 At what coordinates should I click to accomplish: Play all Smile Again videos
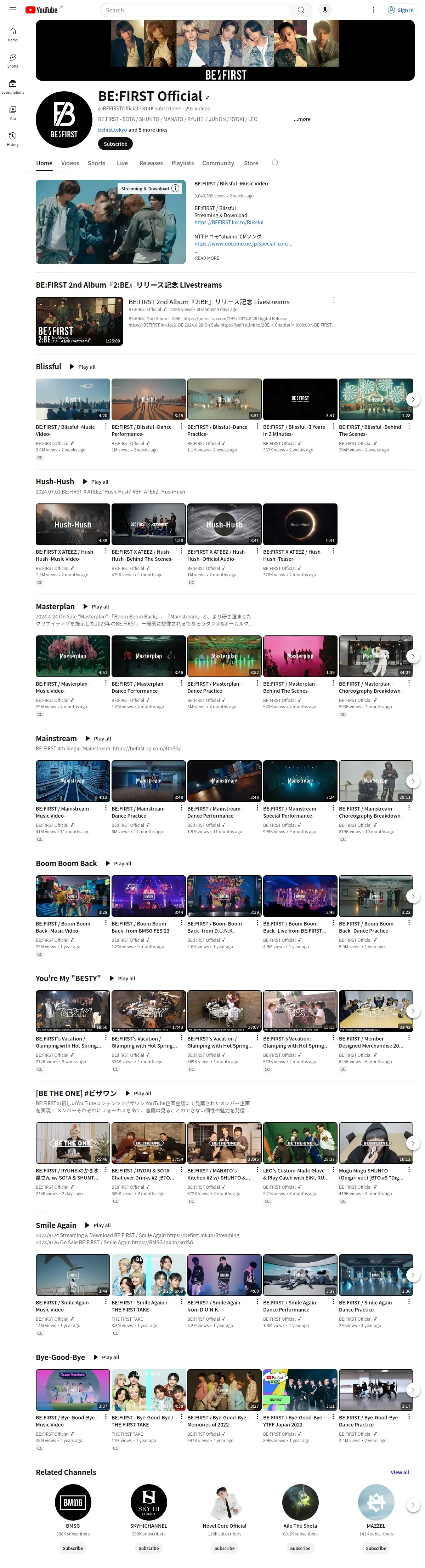pos(97,1225)
